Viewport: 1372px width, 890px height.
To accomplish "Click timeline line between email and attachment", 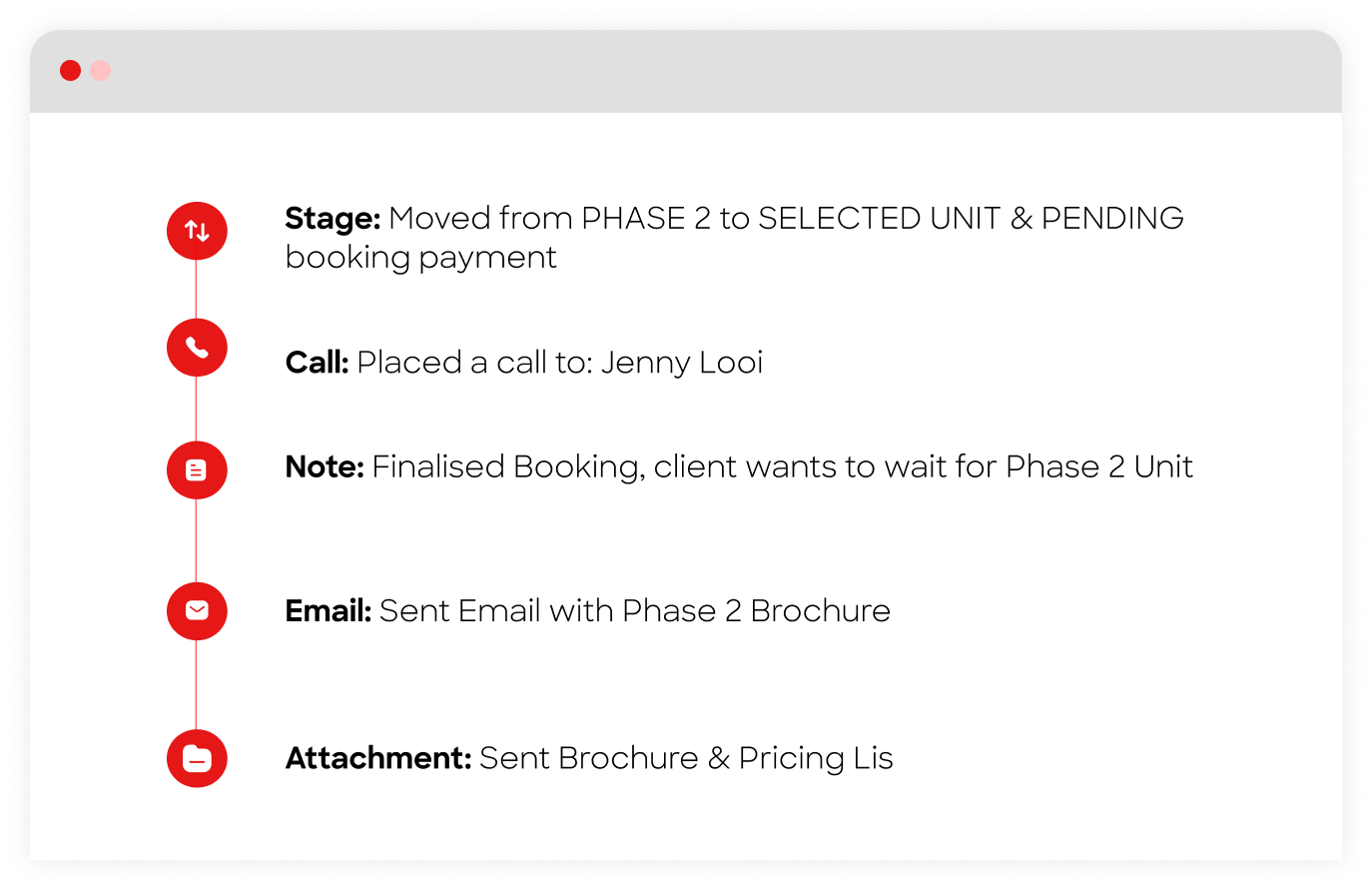I will click(196, 684).
